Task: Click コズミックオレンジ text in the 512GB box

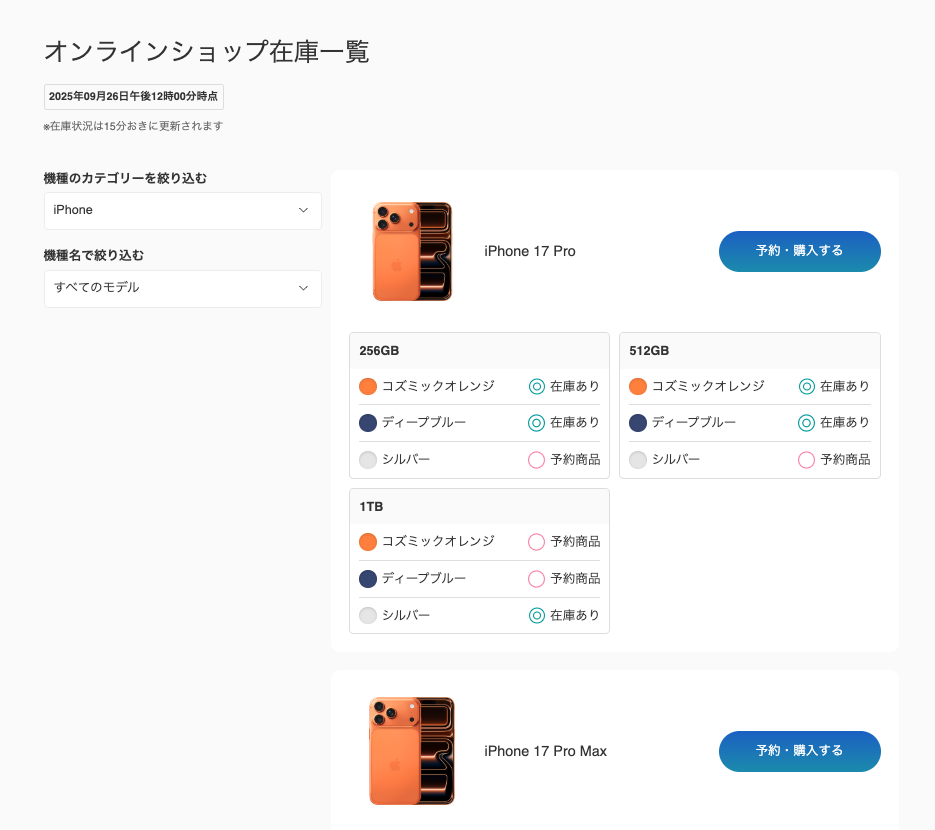Action: pyautogui.click(x=708, y=386)
